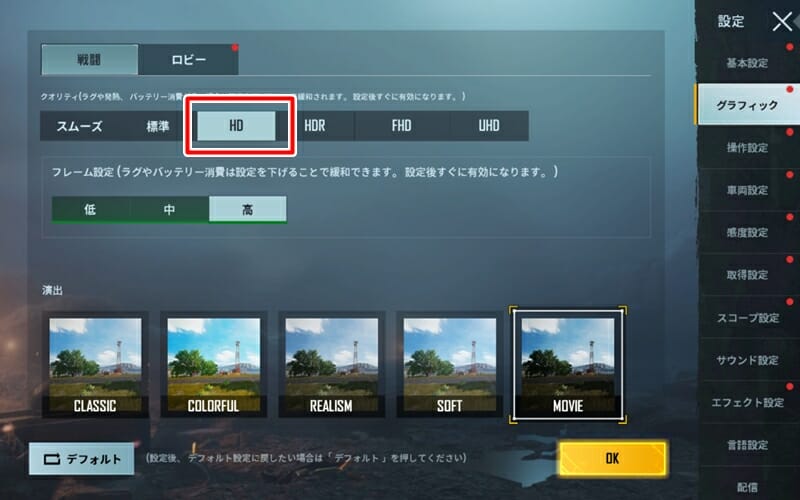Set frame rate to 低
The width and height of the screenshot is (800, 500).
[x=90, y=209]
